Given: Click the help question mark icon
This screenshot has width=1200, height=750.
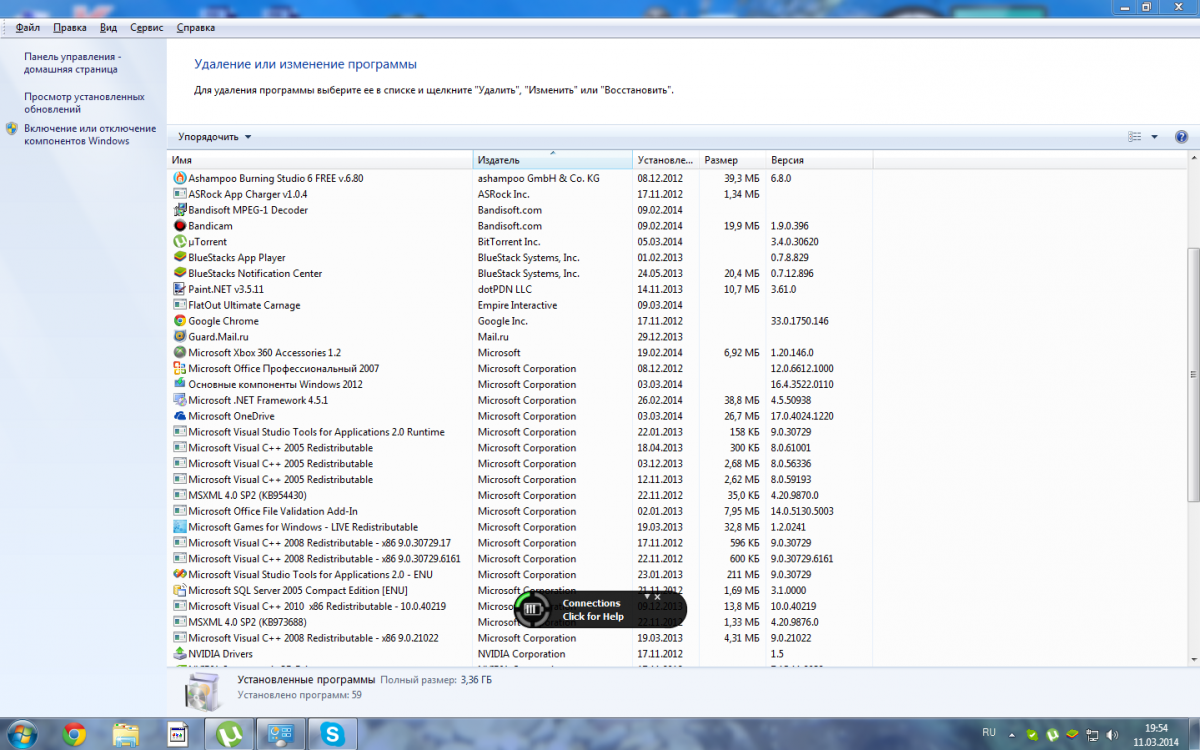Looking at the screenshot, I should pyautogui.click(x=1181, y=137).
